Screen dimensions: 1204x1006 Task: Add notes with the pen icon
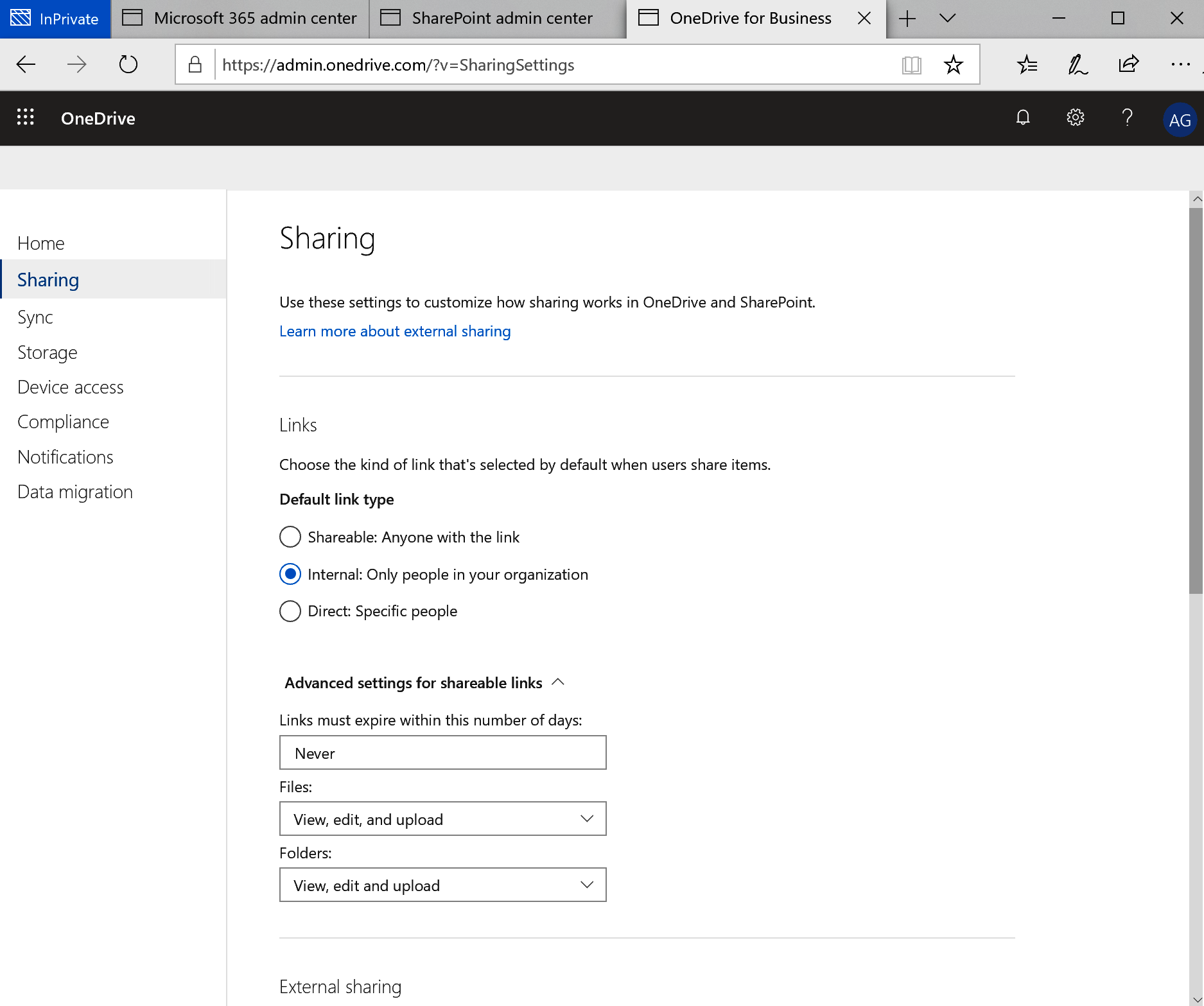tap(1077, 64)
